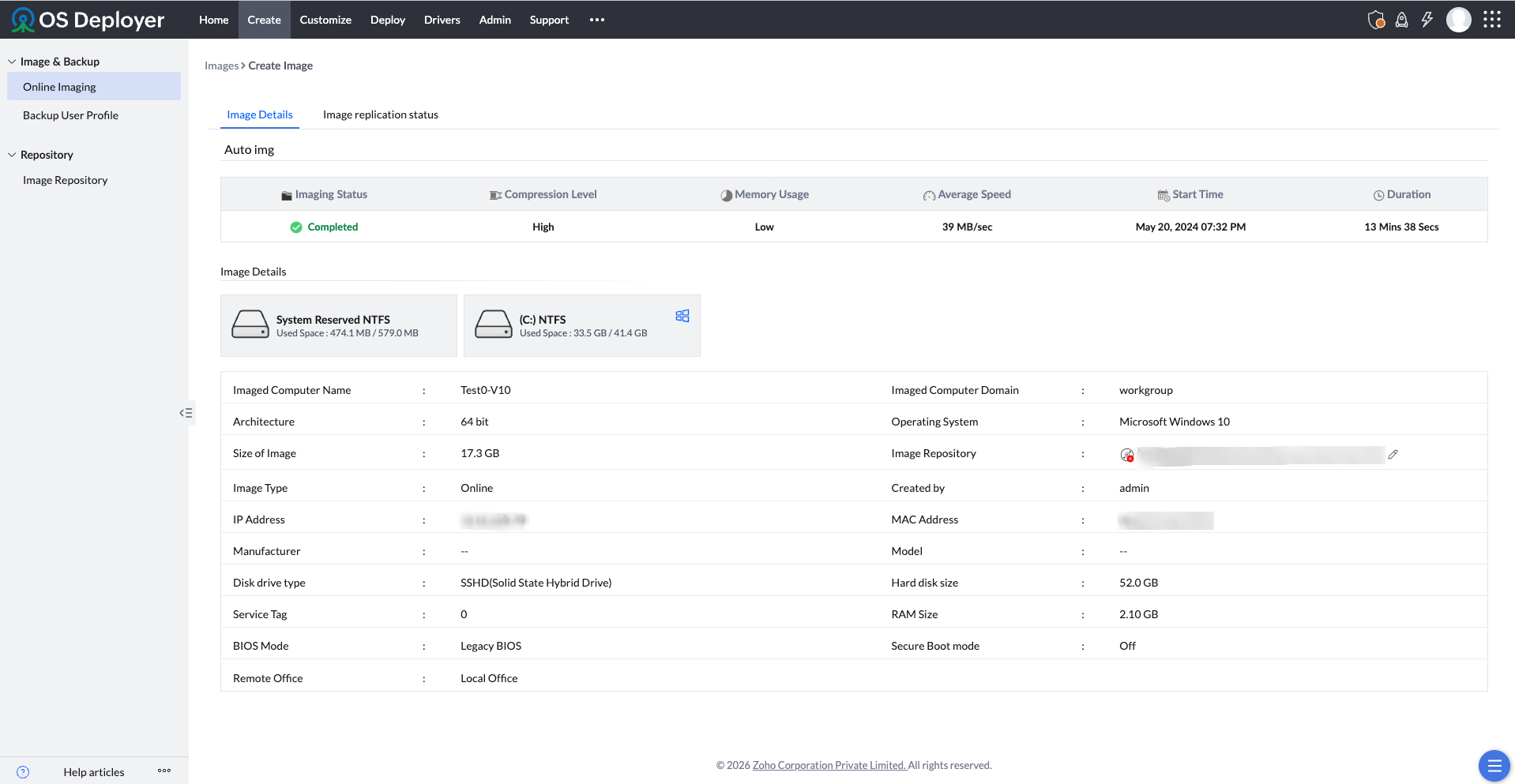Click the blue floating menu button
This screenshot has width=1515, height=784.
[1493, 765]
